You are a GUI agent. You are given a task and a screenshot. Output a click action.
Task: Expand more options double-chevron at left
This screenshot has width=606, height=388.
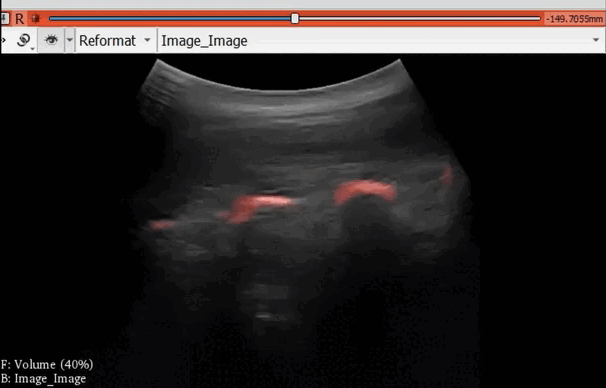point(3,40)
